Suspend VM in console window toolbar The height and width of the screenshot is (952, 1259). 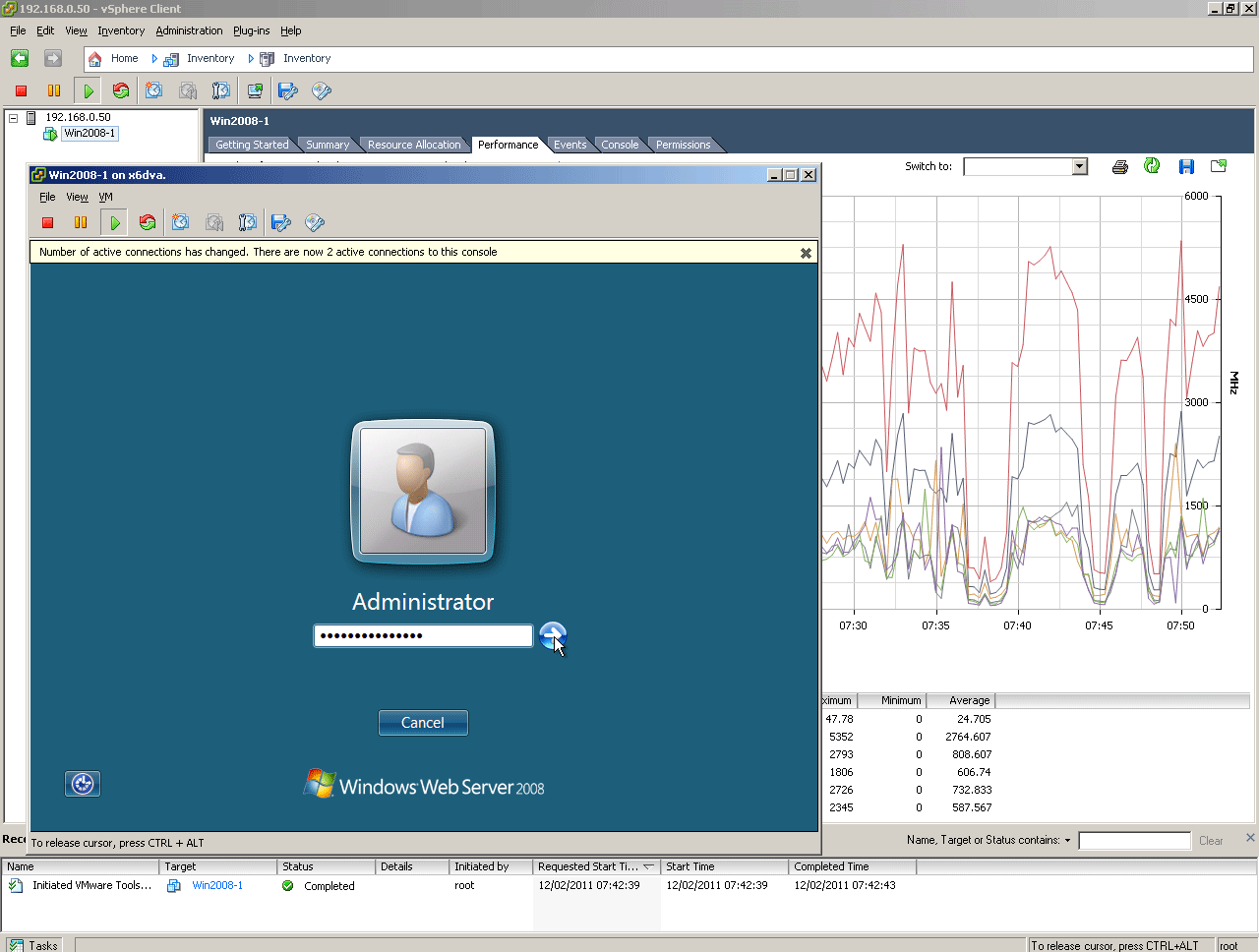pos(81,223)
